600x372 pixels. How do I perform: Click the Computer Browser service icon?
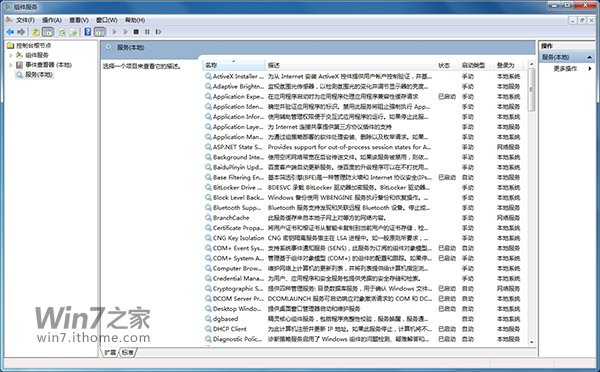coord(208,268)
